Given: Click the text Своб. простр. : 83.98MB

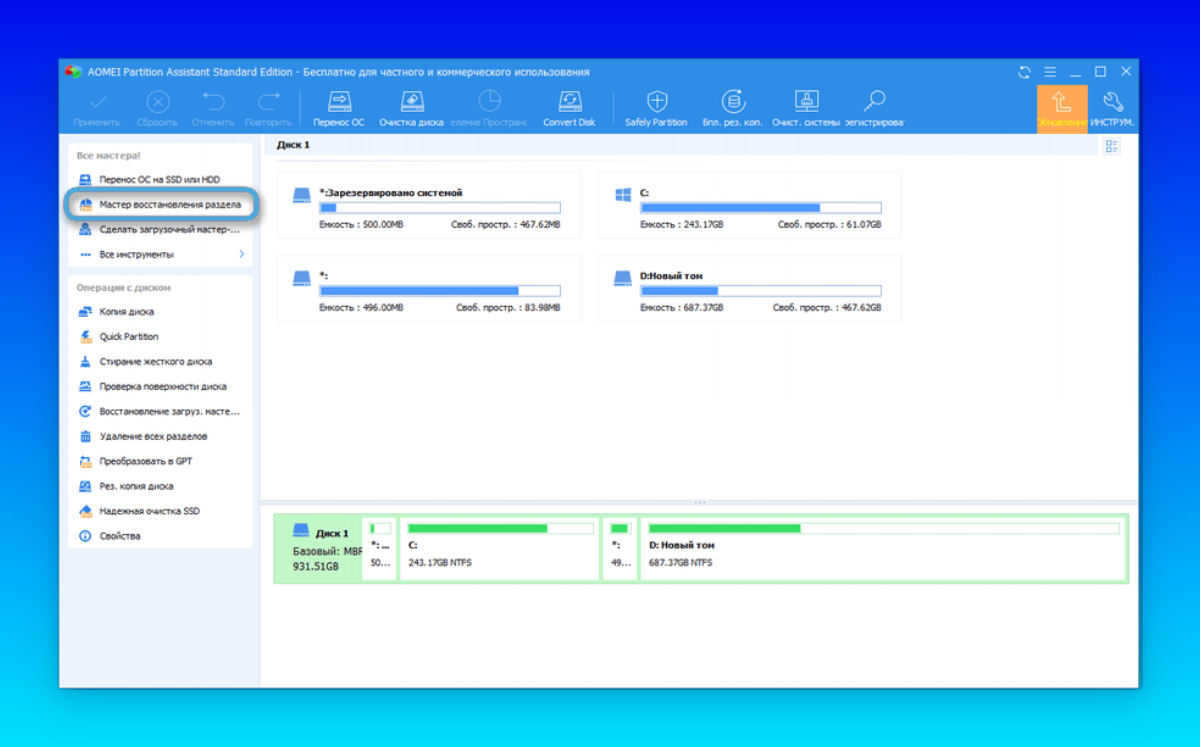Looking at the screenshot, I should (x=508, y=308).
